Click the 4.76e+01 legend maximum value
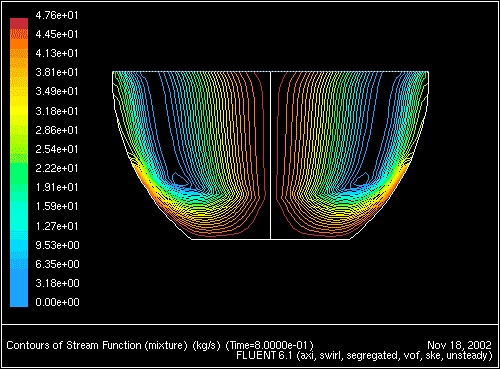Viewport: 500px width, 369px height. [57, 15]
